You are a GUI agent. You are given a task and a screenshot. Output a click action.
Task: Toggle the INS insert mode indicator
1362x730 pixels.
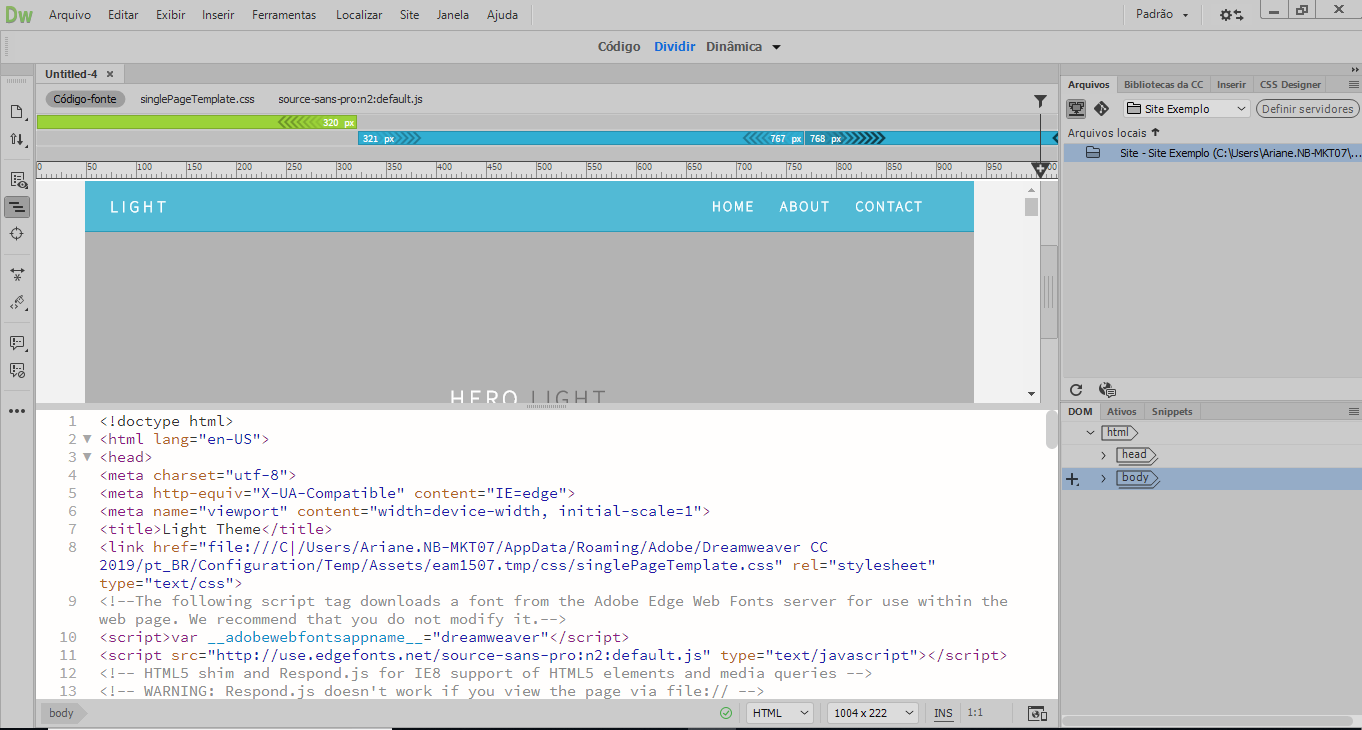pos(943,713)
